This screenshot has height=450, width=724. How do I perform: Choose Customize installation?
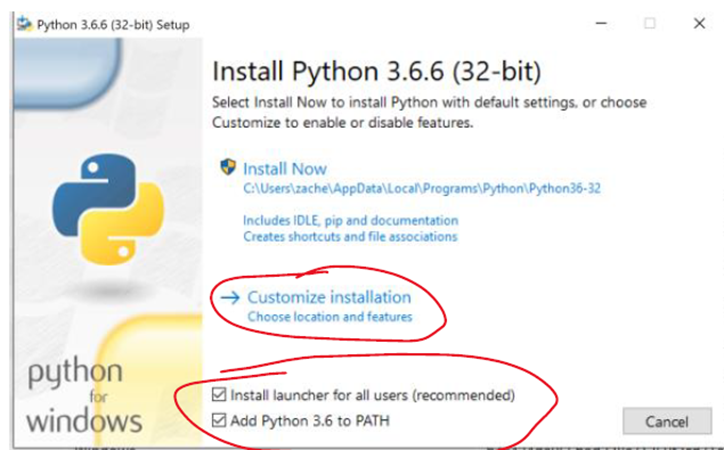pos(329,297)
